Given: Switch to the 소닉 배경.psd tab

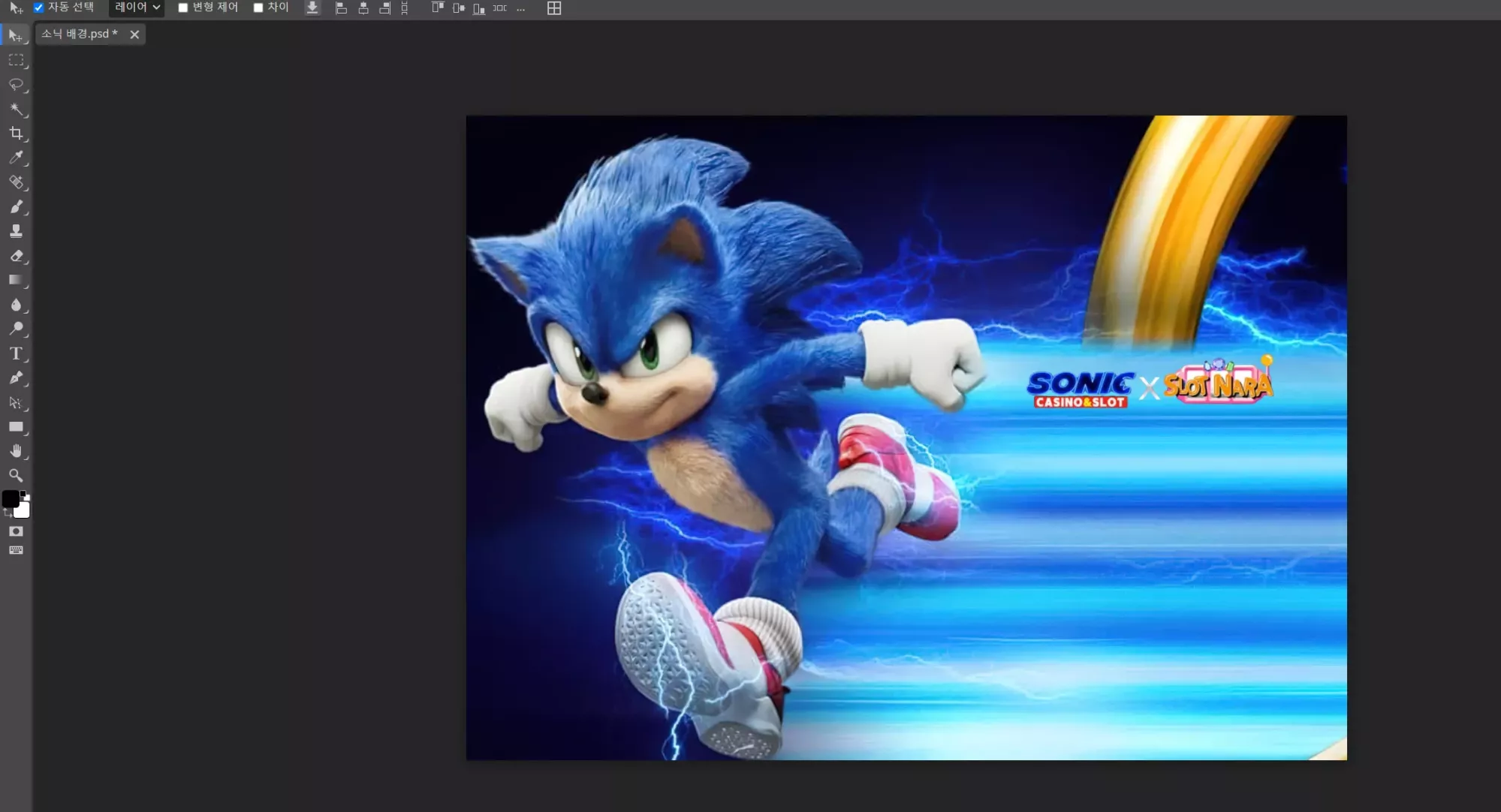Looking at the screenshot, I should 80,34.
